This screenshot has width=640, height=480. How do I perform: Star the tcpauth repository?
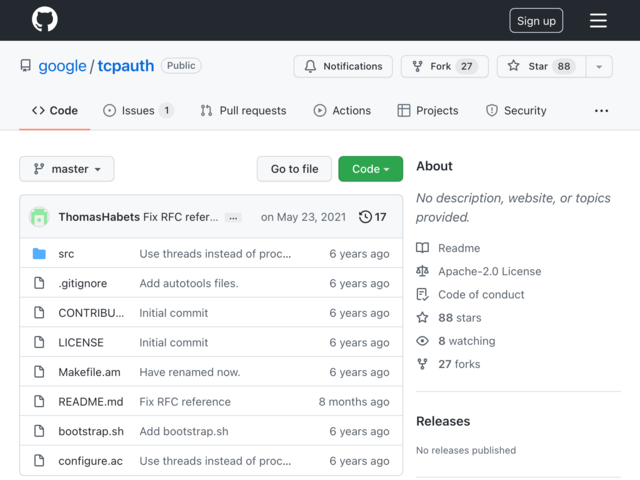[541, 66]
